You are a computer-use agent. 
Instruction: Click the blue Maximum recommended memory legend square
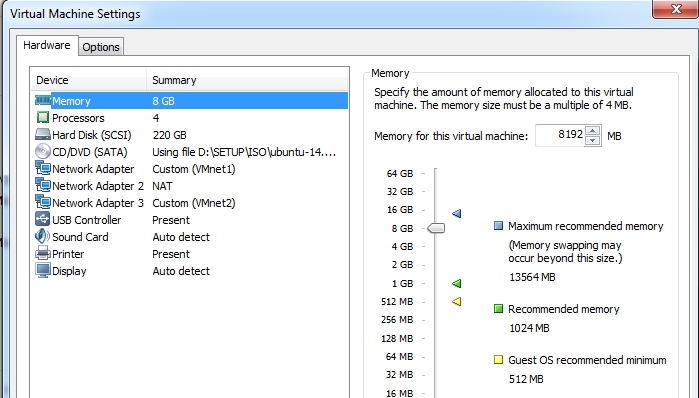point(498,226)
